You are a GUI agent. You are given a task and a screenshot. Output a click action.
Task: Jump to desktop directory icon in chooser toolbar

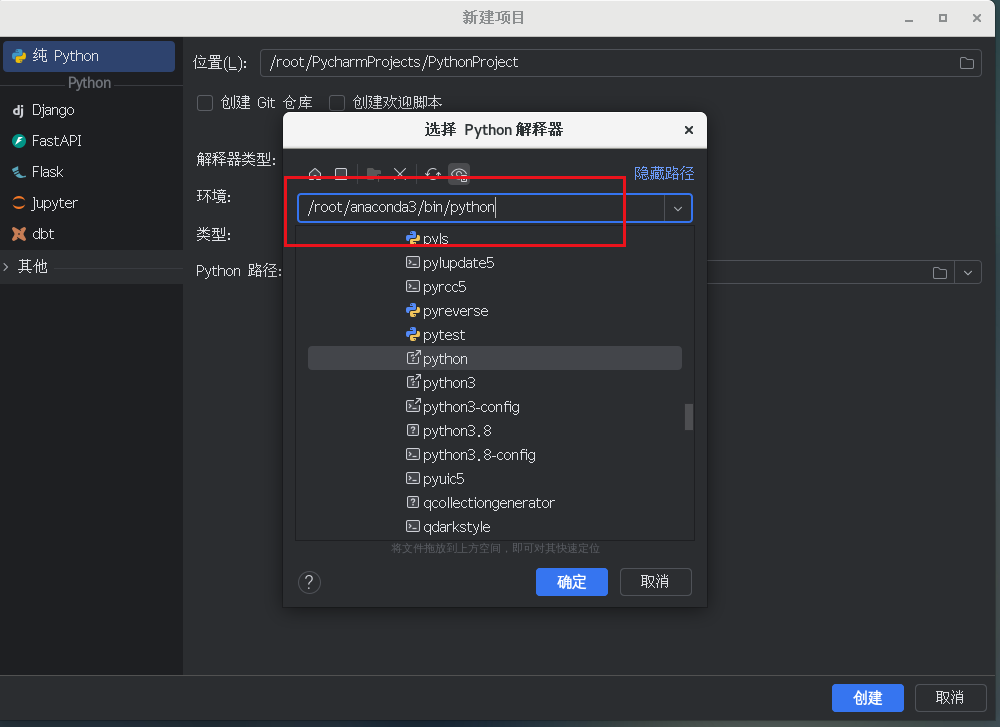click(341, 173)
